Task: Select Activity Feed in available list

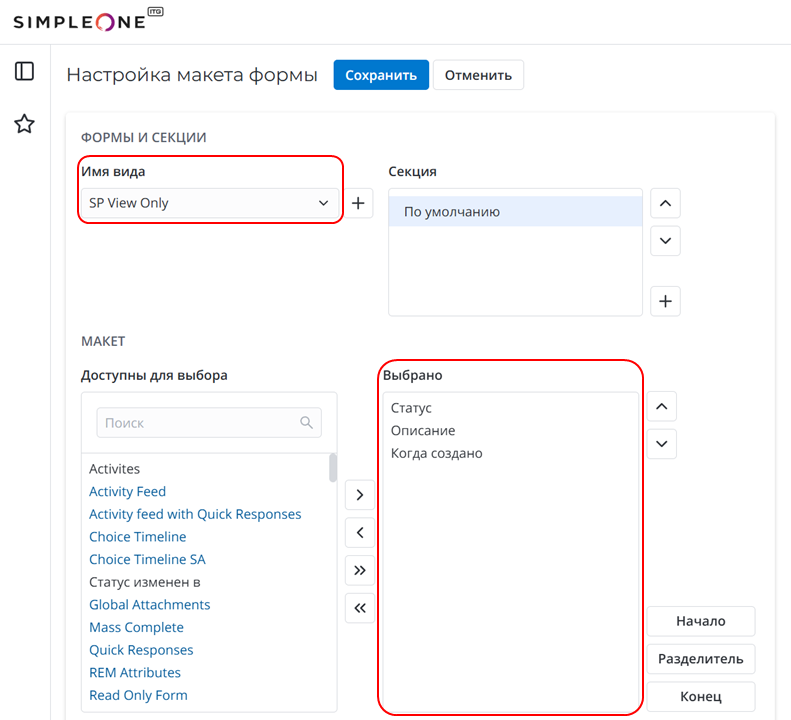Action: tap(127, 491)
